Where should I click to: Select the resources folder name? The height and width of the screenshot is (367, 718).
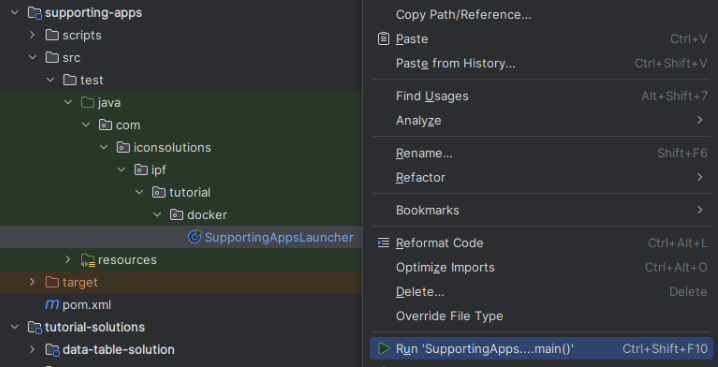(x=127, y=260)
